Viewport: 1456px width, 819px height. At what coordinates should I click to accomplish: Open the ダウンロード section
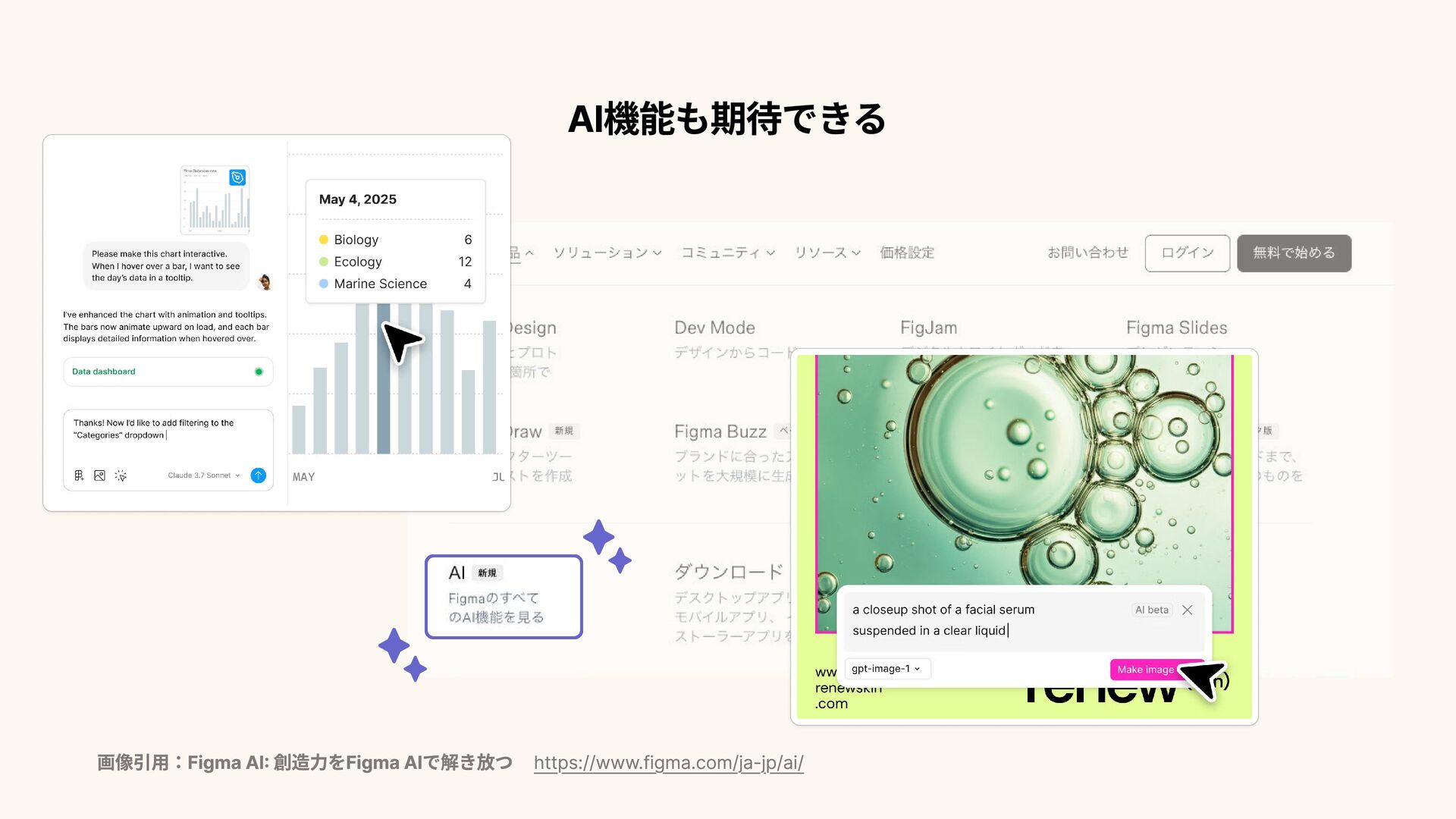click(729, 571)
